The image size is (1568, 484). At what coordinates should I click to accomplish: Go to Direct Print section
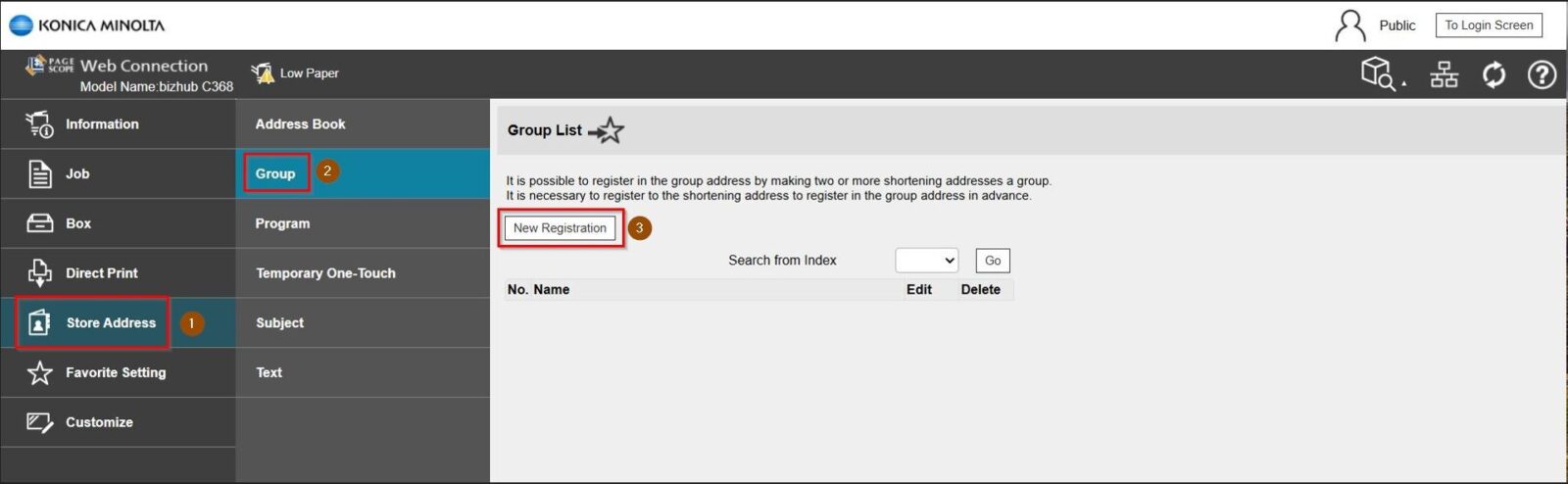101,273
